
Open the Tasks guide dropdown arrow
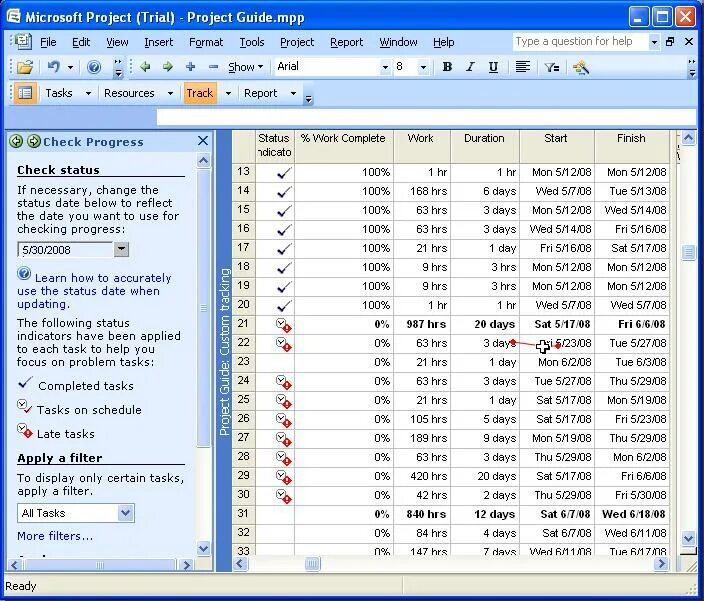click(x=88, y=93)
